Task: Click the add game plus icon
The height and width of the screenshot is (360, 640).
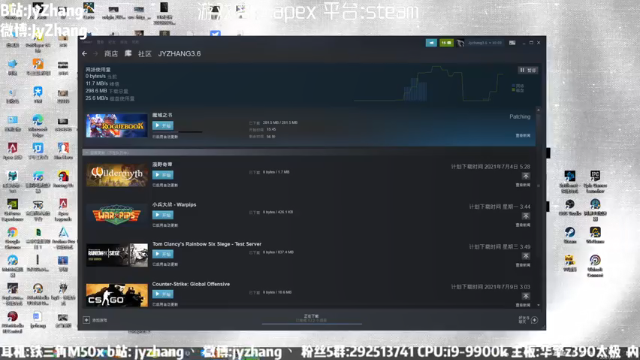Action: coord(87,320)
